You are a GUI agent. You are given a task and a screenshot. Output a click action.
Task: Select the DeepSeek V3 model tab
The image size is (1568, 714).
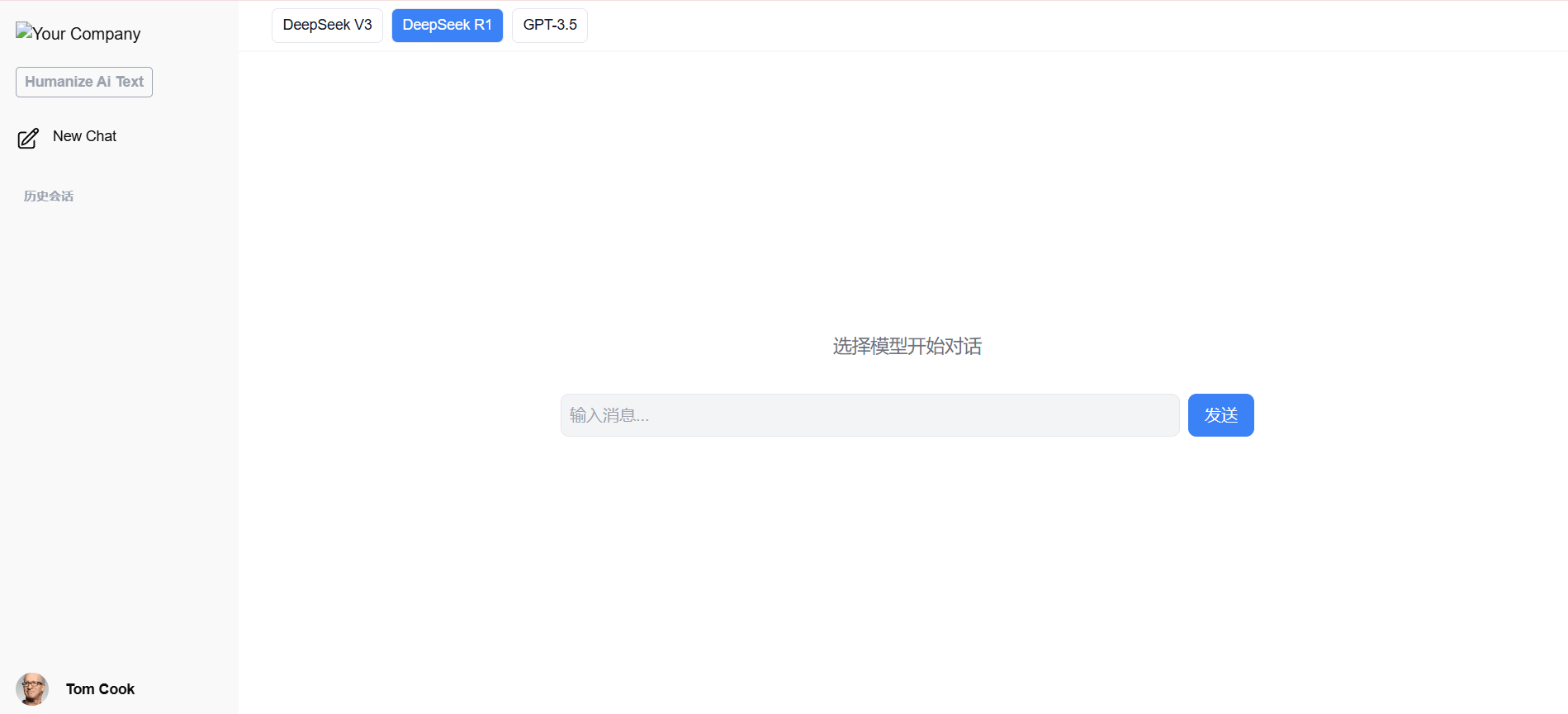coord(327,25)
